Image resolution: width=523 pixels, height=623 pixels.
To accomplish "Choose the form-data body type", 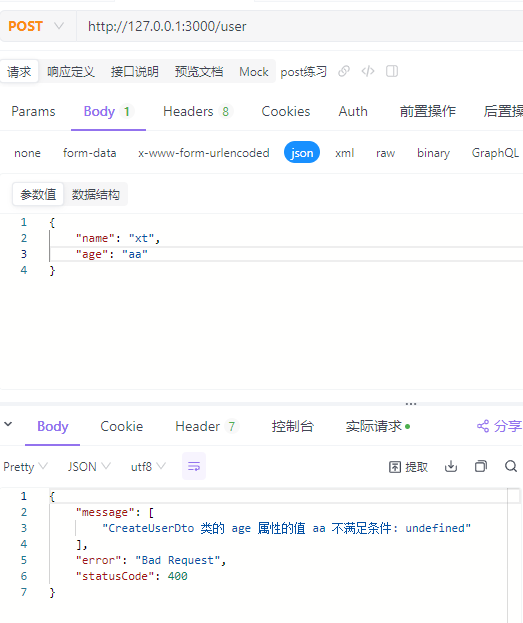I will coord(89,153).
